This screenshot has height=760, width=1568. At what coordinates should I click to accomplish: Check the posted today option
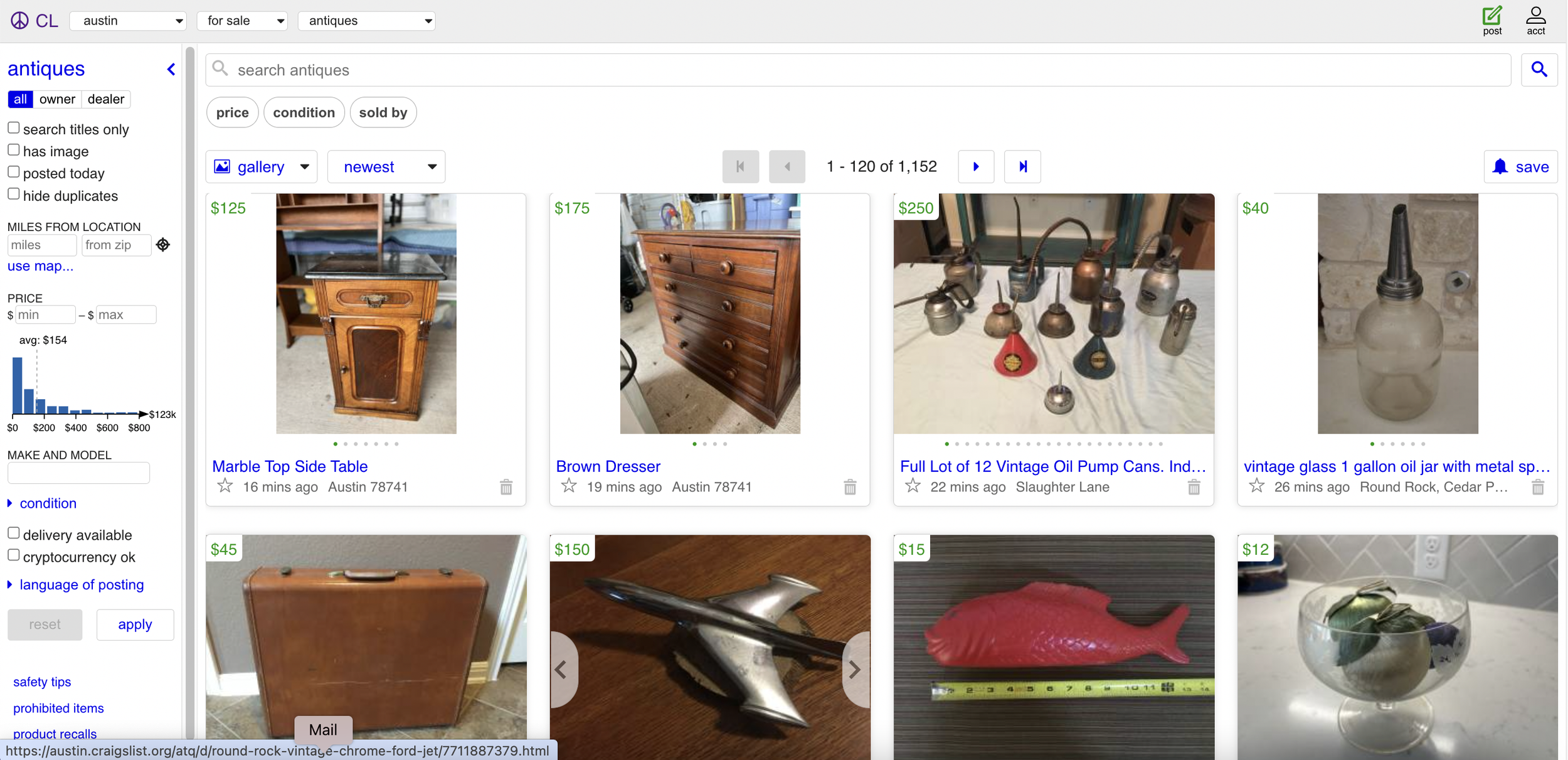point(14,172)
